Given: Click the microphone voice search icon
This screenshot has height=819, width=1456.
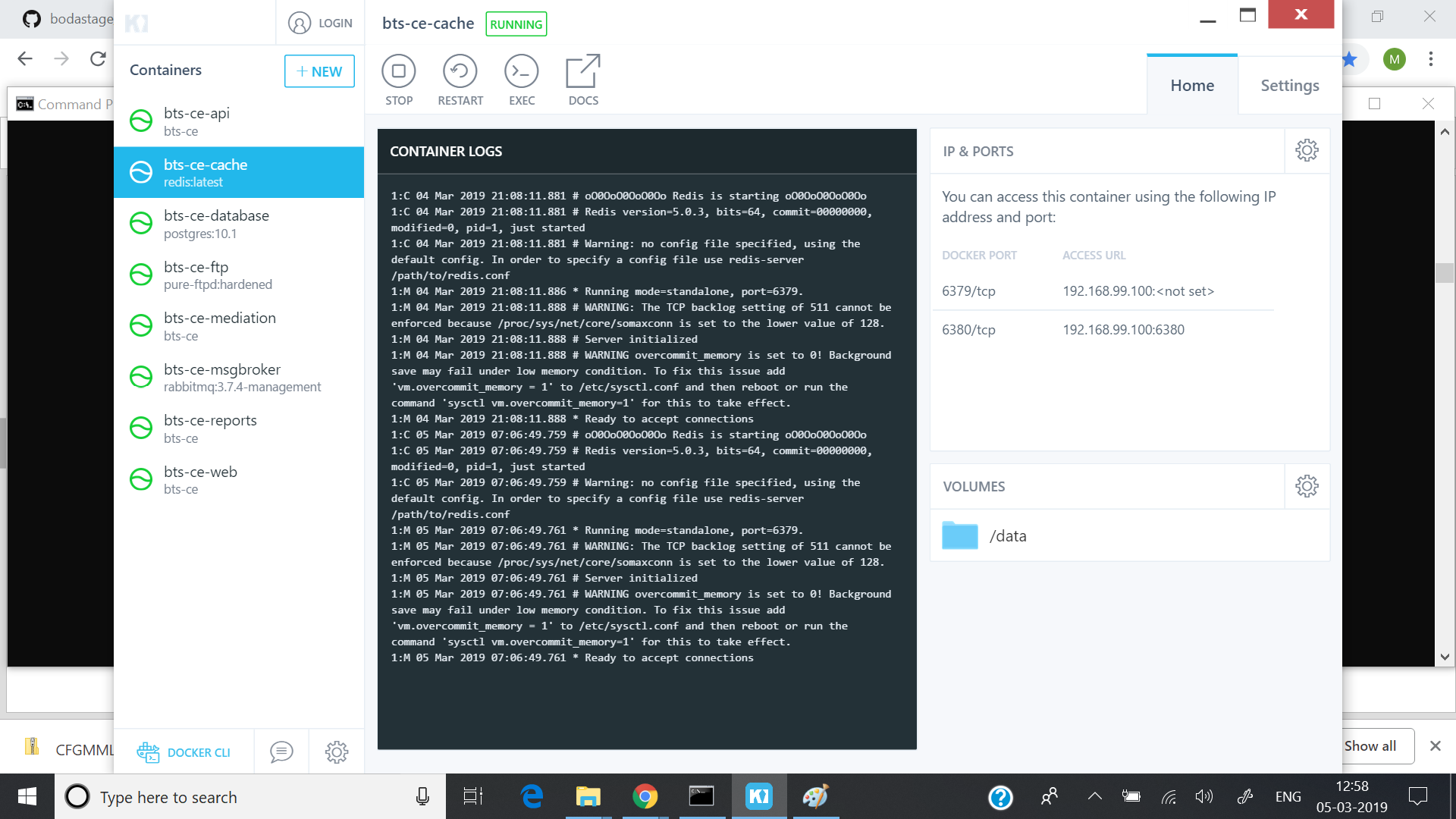Looking at the screenshot, I should 422,796.
